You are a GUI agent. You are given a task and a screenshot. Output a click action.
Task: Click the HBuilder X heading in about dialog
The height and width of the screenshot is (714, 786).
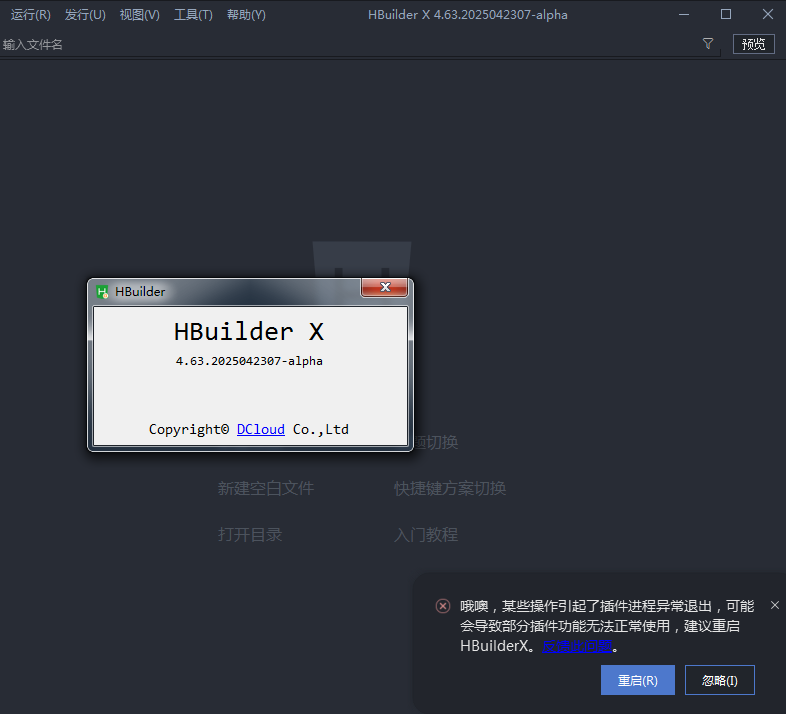(249, 331)
